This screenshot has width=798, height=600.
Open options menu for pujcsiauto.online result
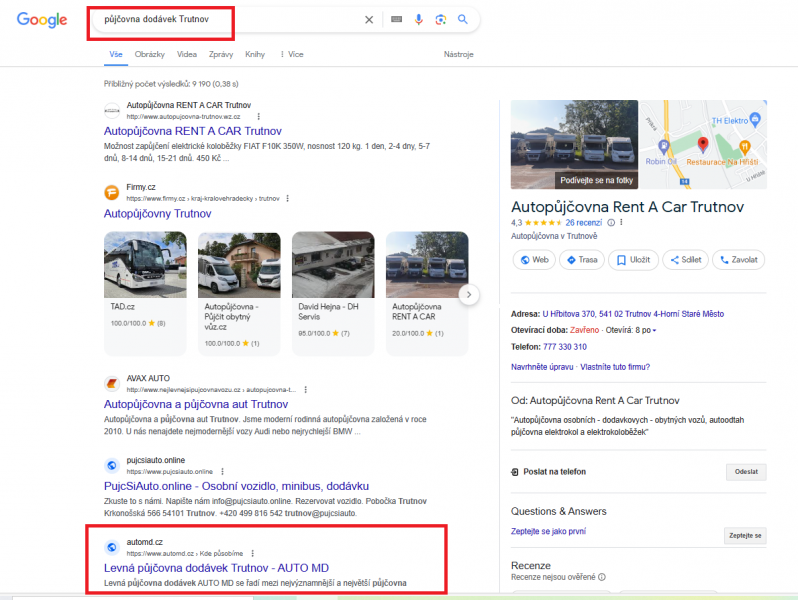point(222,472)
